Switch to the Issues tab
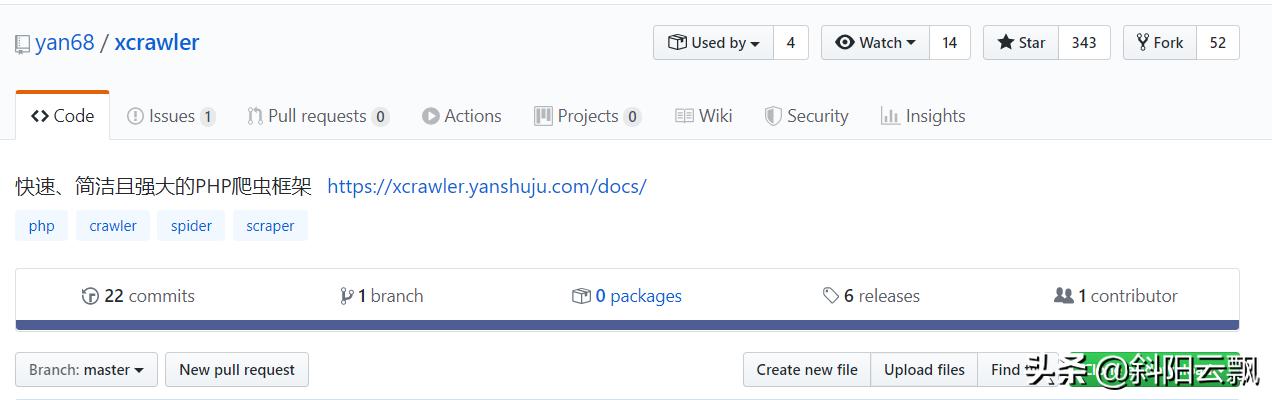This screenshot has height=400, width=1272. (171, 116)
